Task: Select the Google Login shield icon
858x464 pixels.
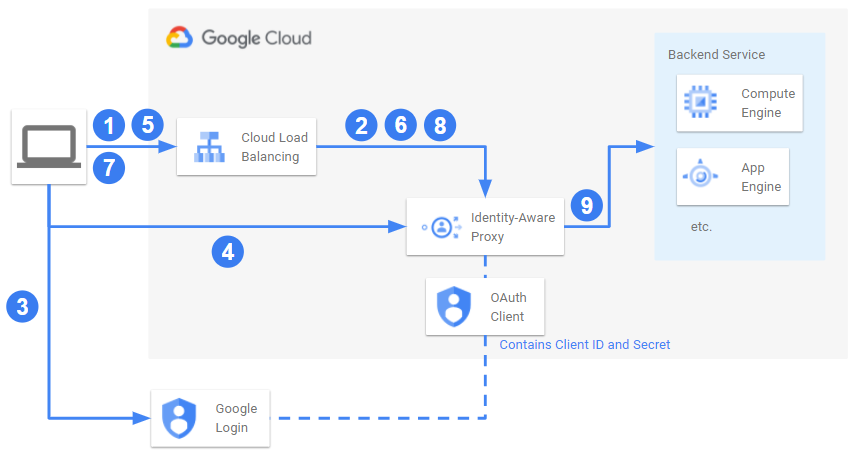Action: click(179, 419)
